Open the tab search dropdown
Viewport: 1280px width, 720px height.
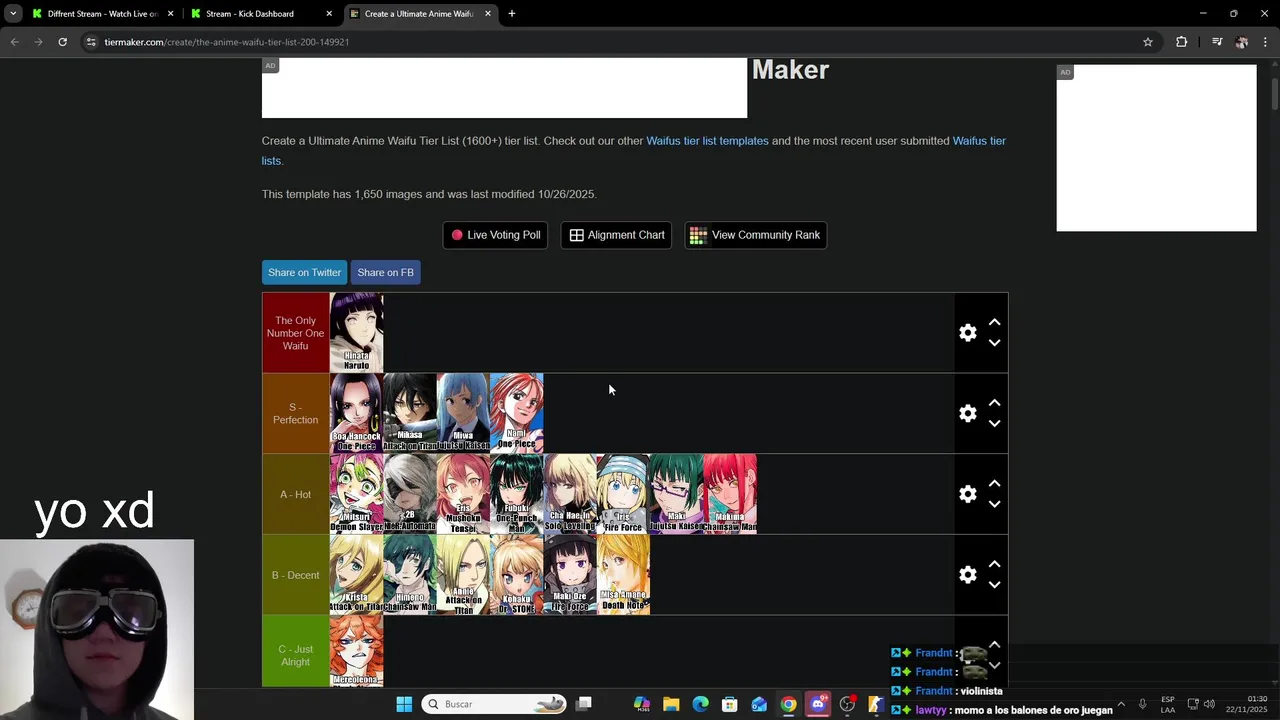tap(13, 14)
